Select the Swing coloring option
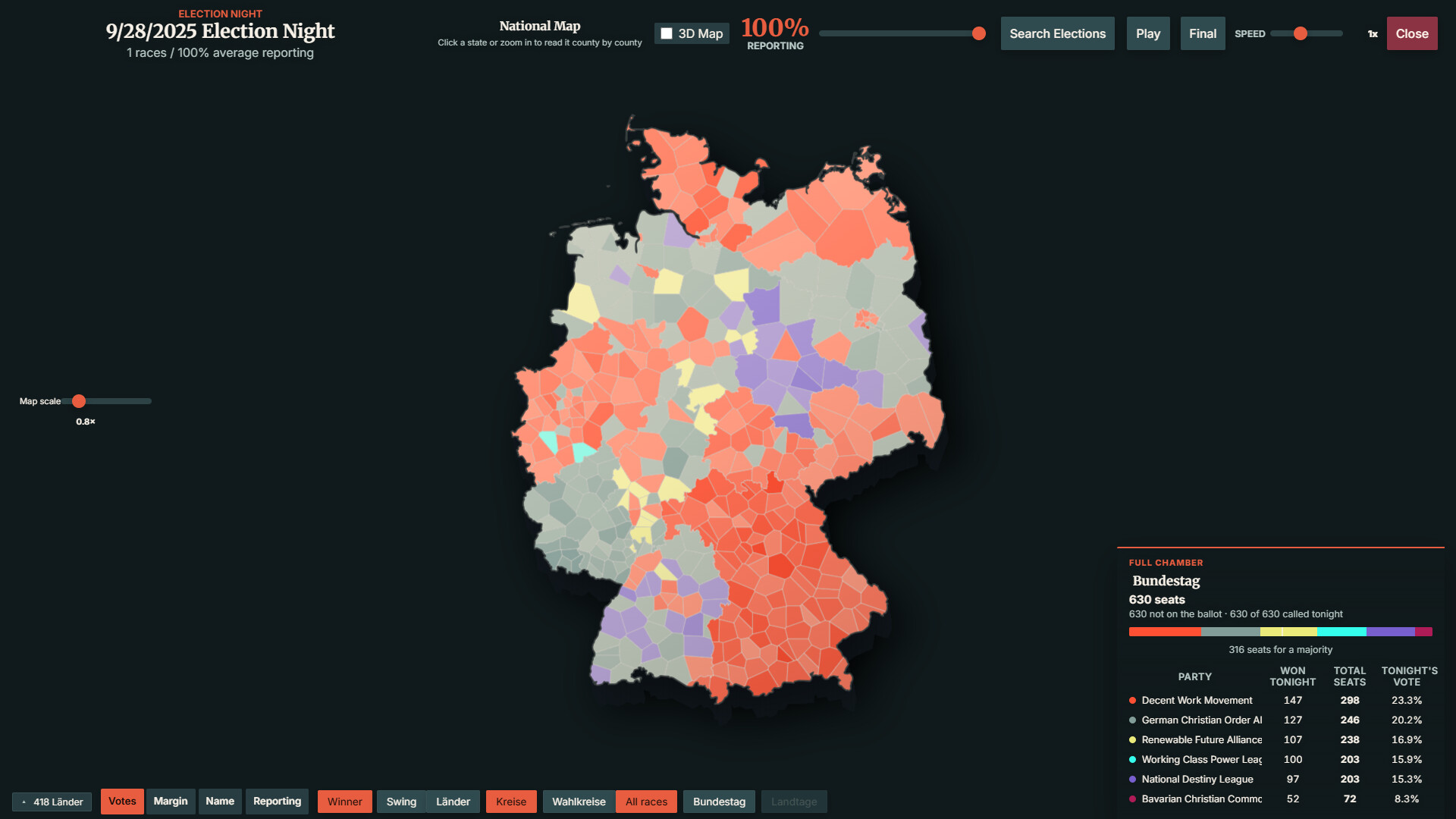The width and height of the screenshot is (1456, 819). [401, 802]
